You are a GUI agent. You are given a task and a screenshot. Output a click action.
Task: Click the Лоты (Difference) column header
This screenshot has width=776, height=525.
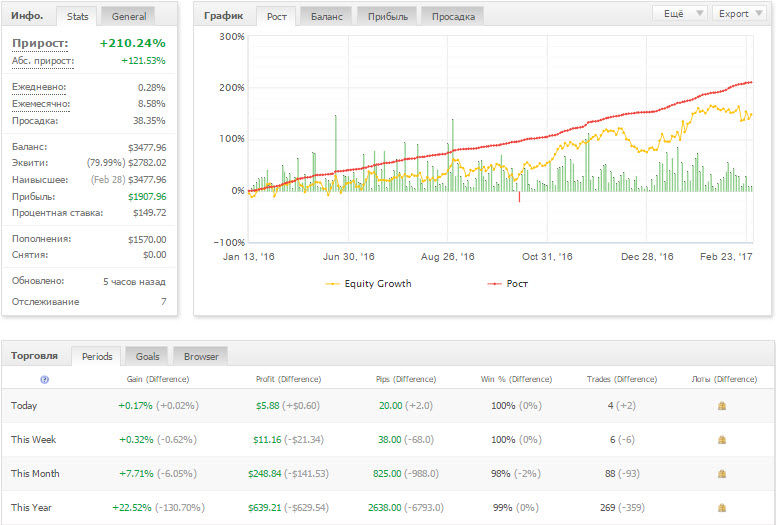[724, 380]
